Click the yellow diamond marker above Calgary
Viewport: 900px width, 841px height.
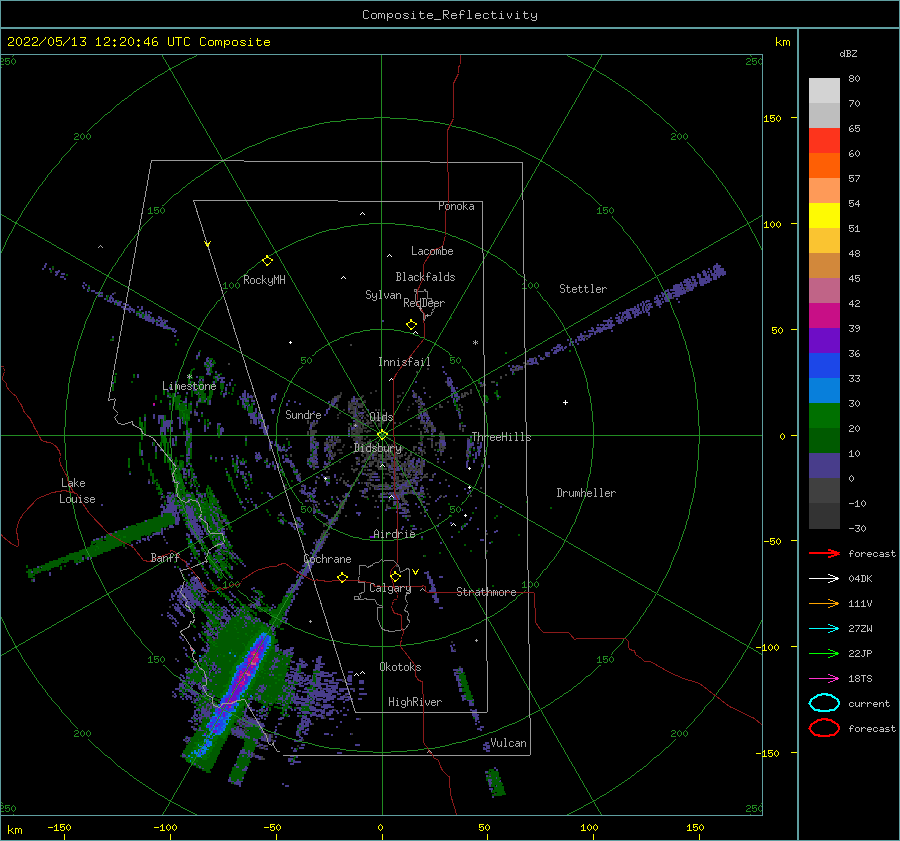395,576
